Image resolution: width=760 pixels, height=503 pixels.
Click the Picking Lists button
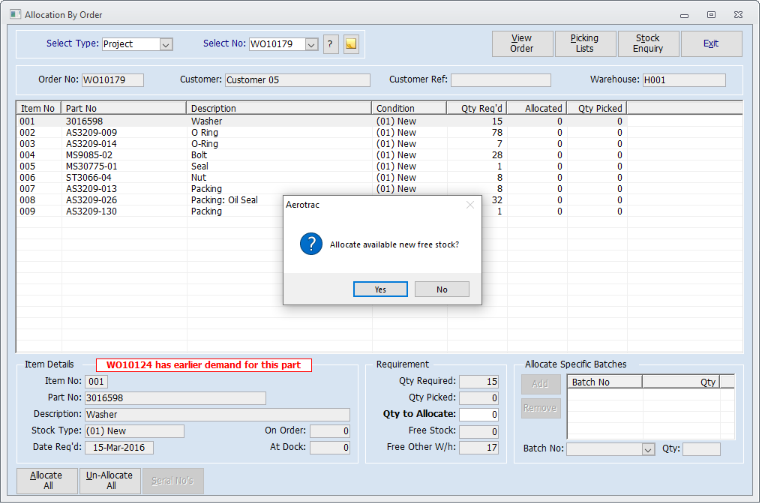coord(584,44)
